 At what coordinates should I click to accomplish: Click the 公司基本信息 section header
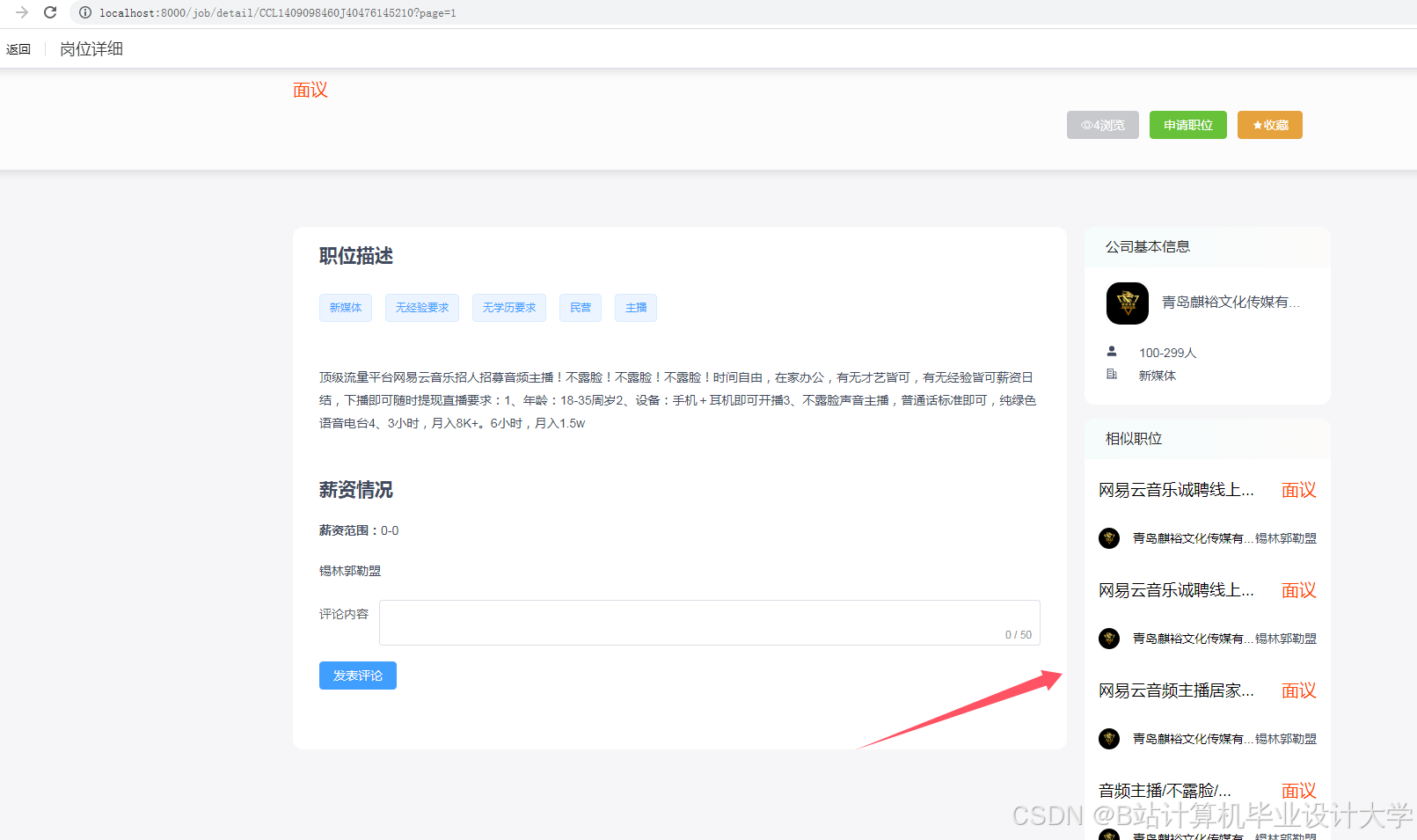tap(1148, 247)
